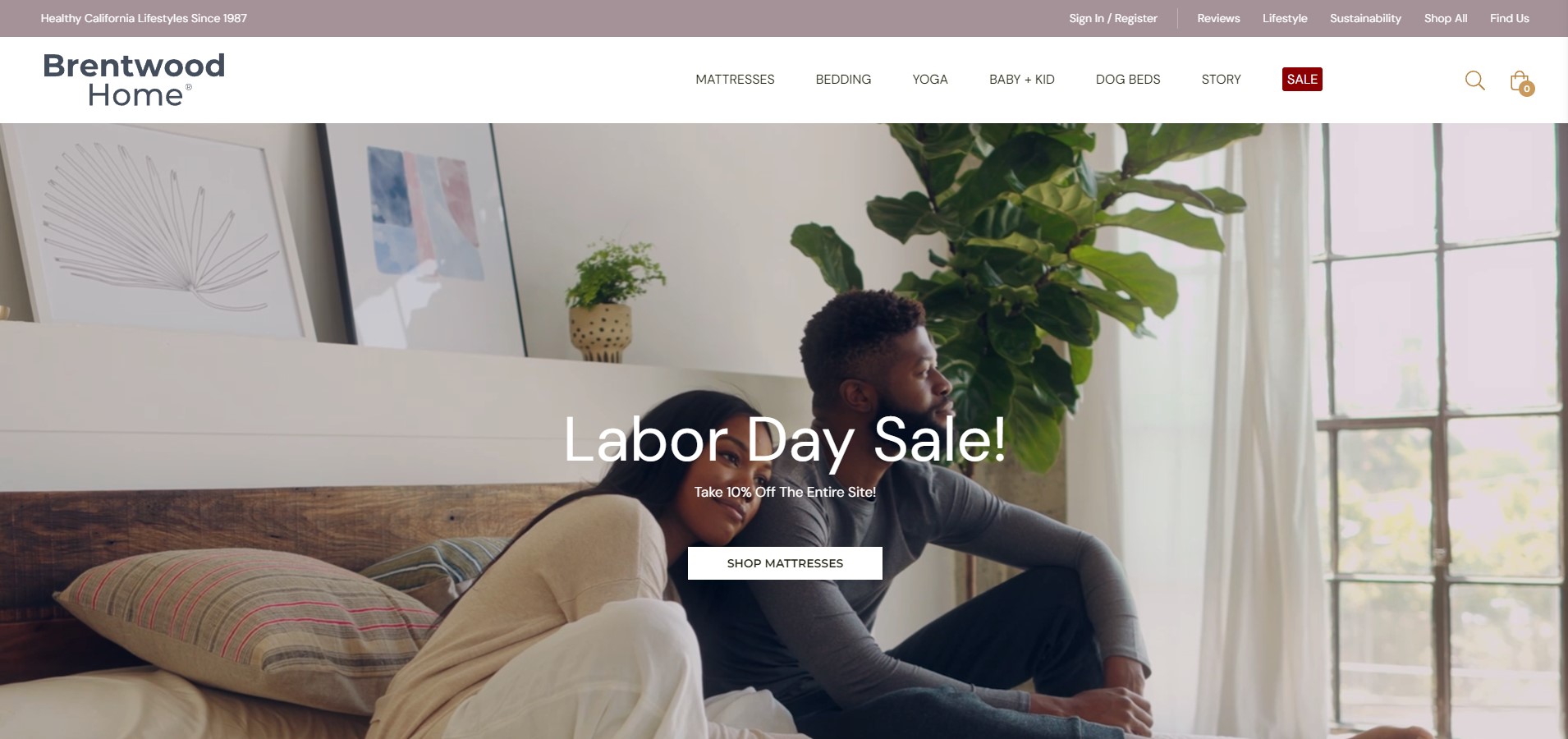Image resolution: width=1568 pixels, height=739 pixels.
Task: Open the Bedding menu
Action: click(843, 80)
